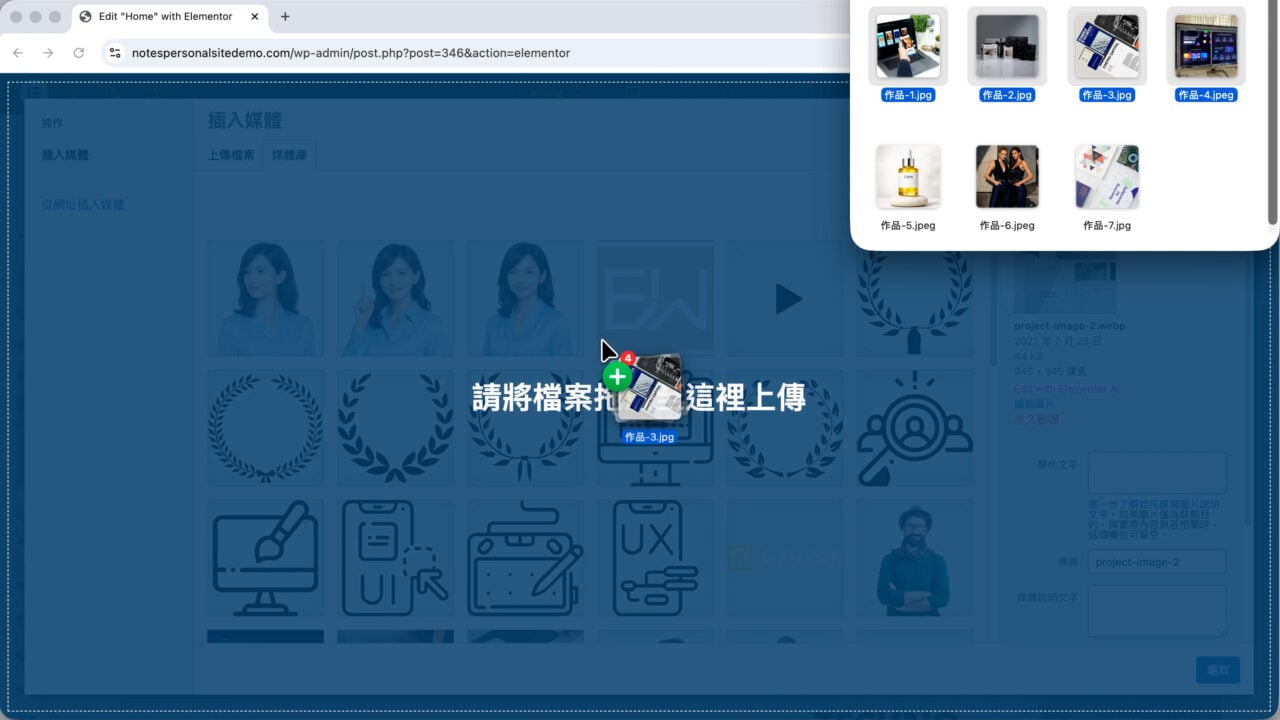Image resolution: width=1280 pixels, height=720 pixels.
Task: Select the graphics tablet with pen icon image
Action: [x=525, y=558]
